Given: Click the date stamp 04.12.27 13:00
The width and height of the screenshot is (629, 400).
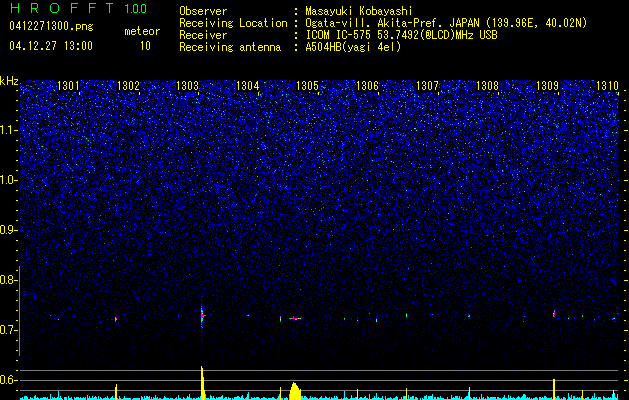Looking at the screenshot, I should [x=51, y=46].
